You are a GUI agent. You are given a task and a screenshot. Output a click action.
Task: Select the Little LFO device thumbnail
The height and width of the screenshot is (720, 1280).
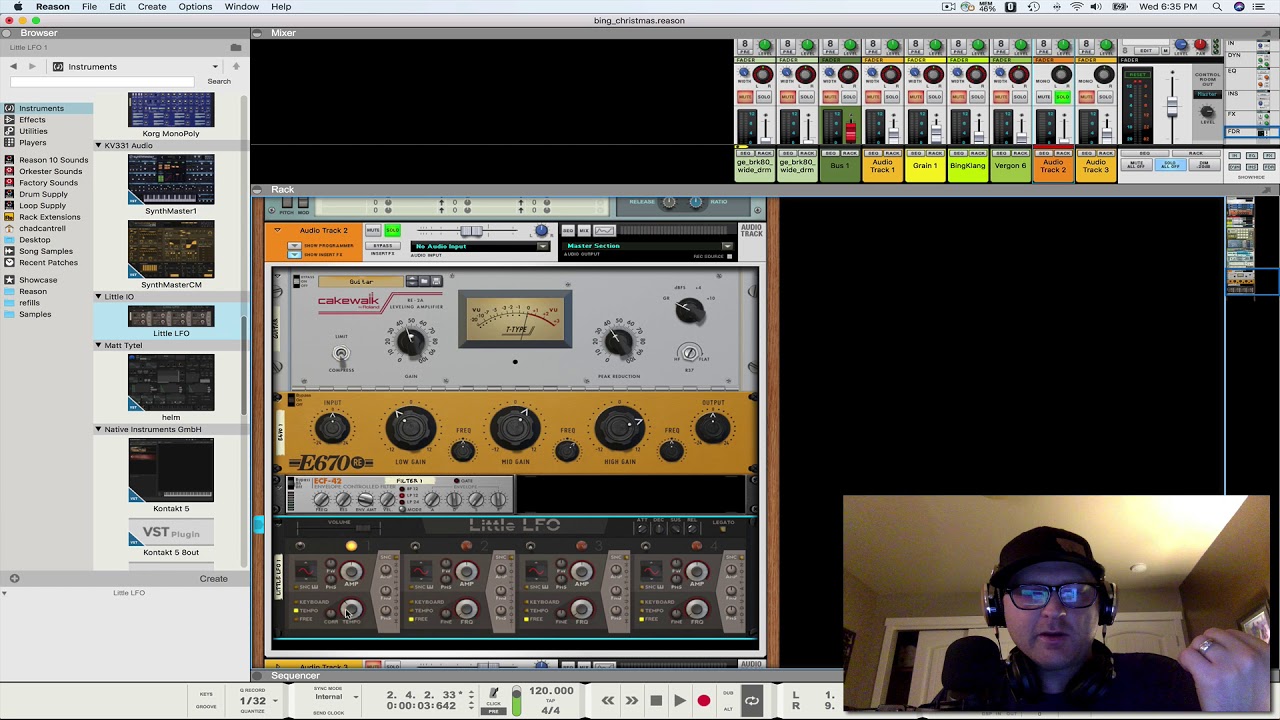click(x=171, y=317)
